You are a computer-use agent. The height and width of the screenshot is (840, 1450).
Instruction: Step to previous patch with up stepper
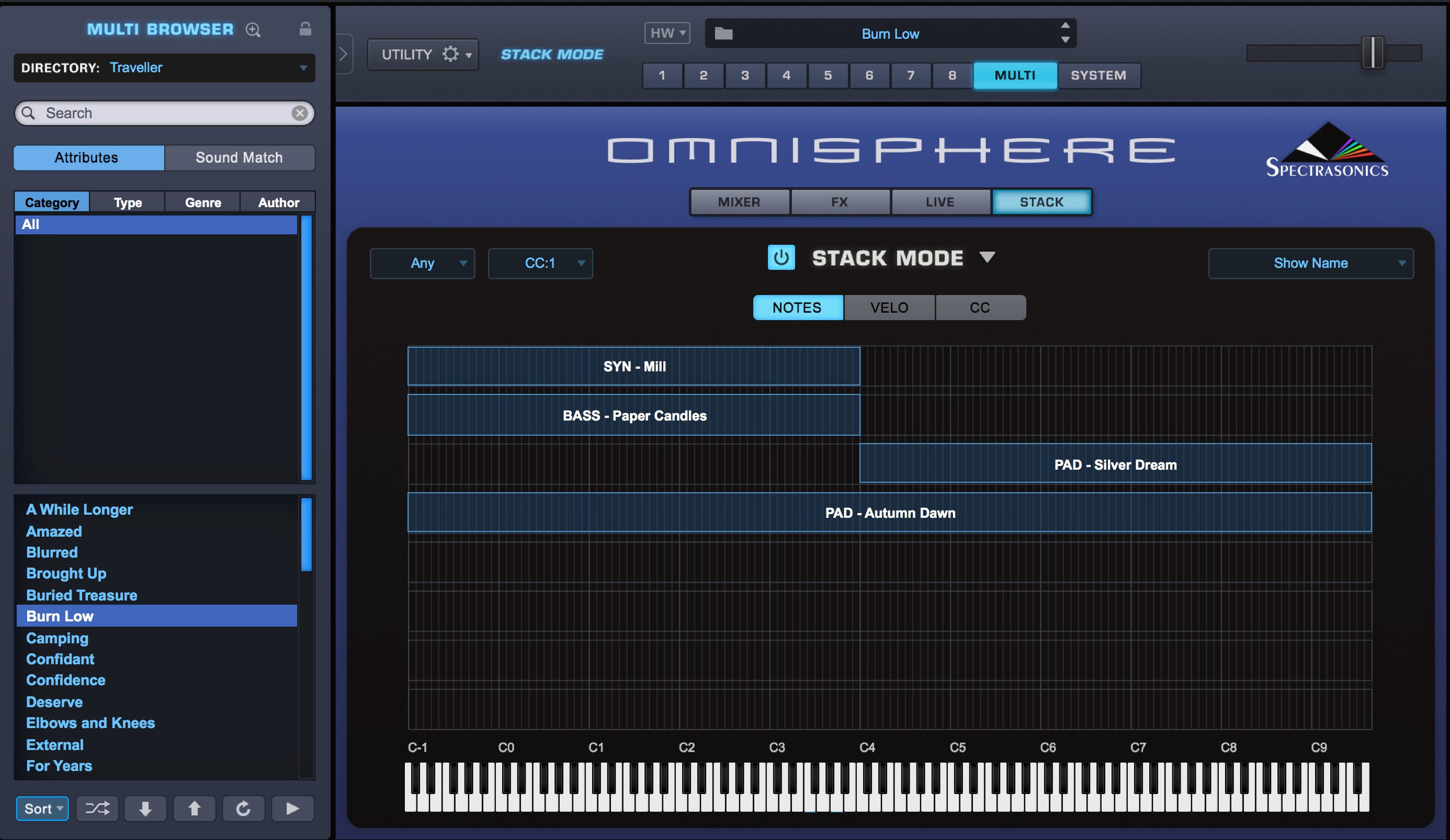pyautogui.click(x=1065, y=26)
